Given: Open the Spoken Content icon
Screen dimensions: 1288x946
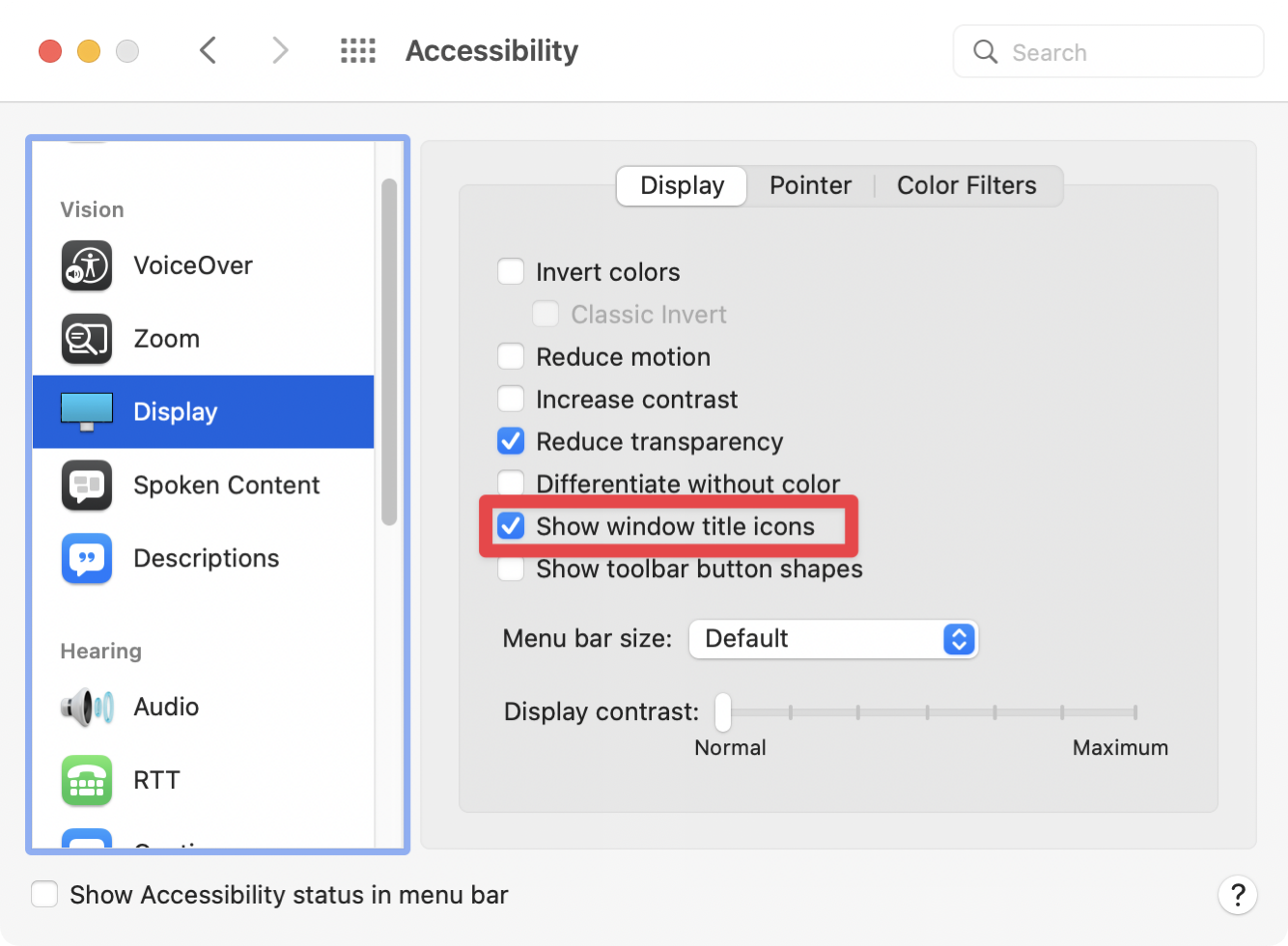Looking at the screenshot, I should tap(87, 485).
